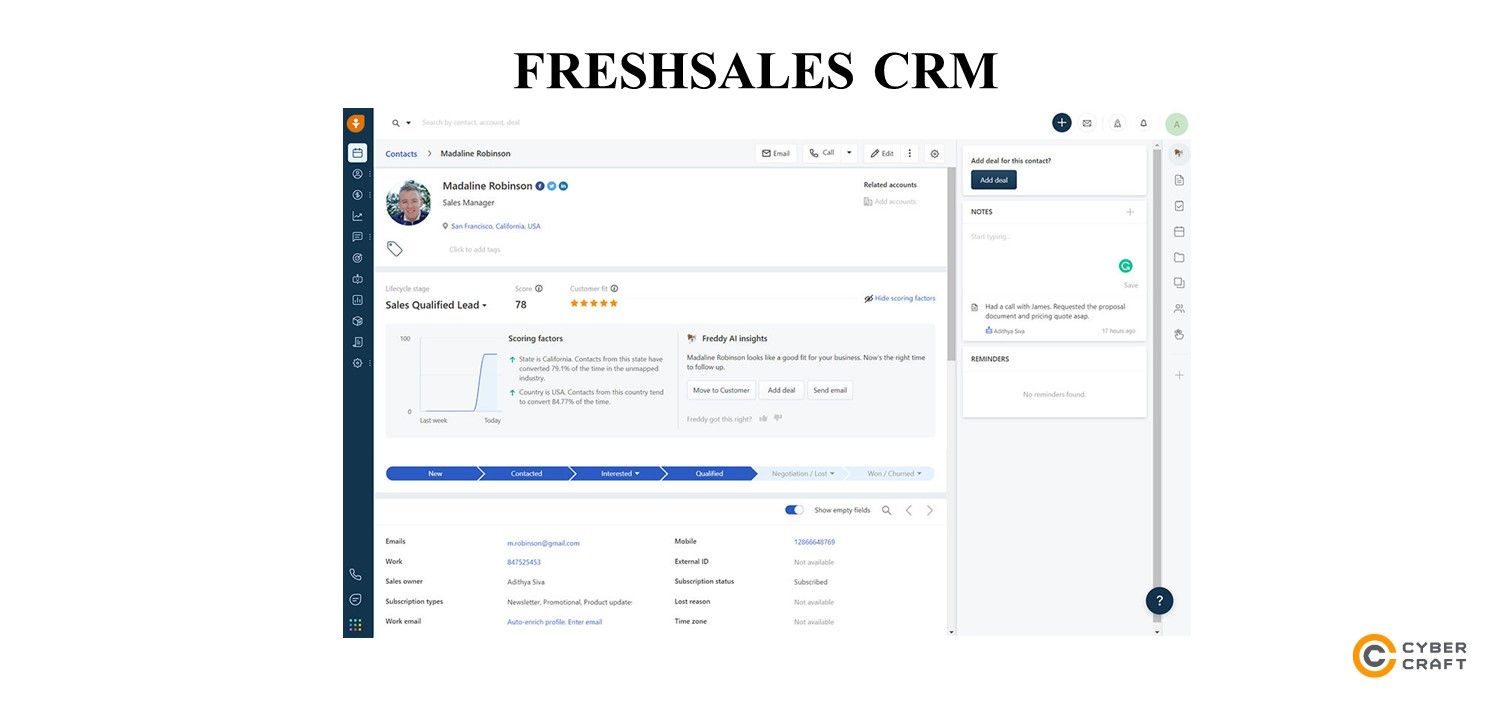1512x720 pixels.
Task: Open the tasks checkbox icon in right rail
Action: [1179, 206]
